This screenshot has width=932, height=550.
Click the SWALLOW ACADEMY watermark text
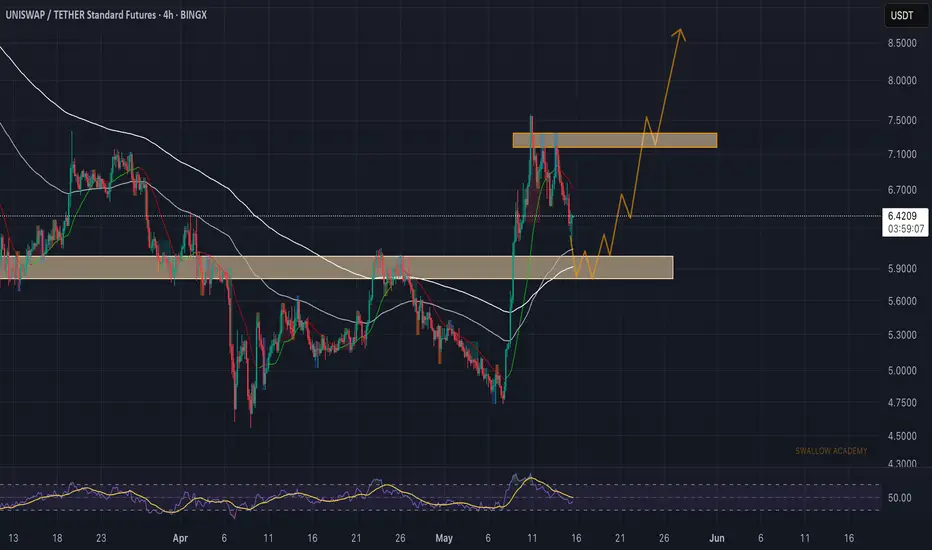point(831,451)
